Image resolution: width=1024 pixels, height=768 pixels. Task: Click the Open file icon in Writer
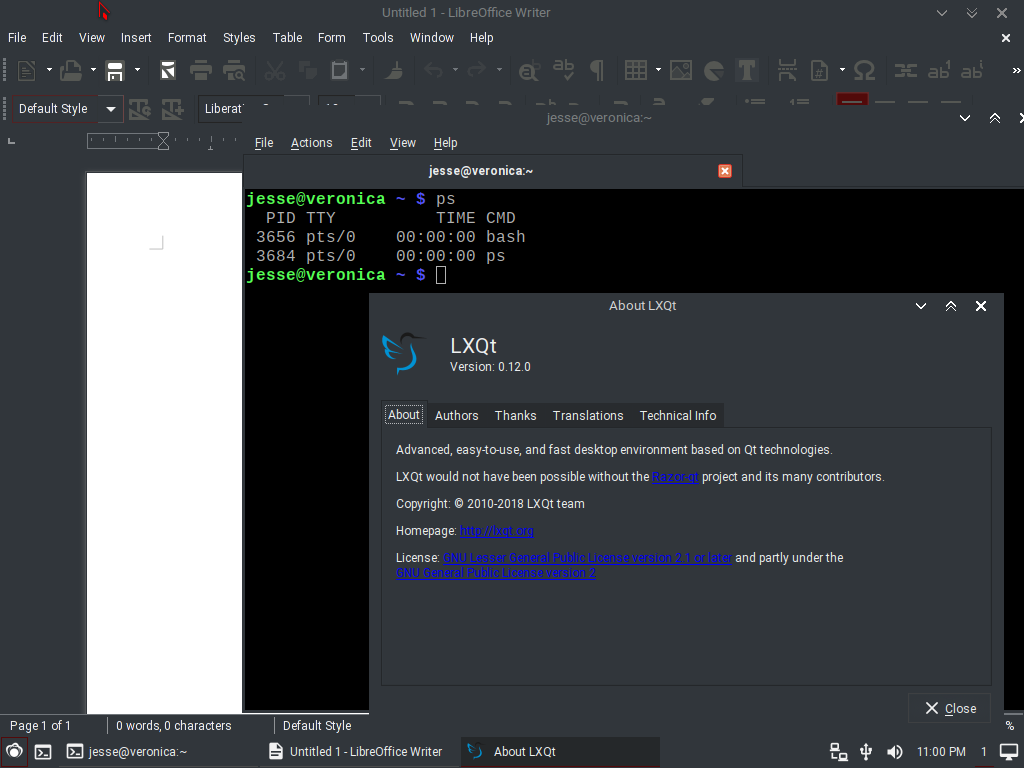[71, 70]
